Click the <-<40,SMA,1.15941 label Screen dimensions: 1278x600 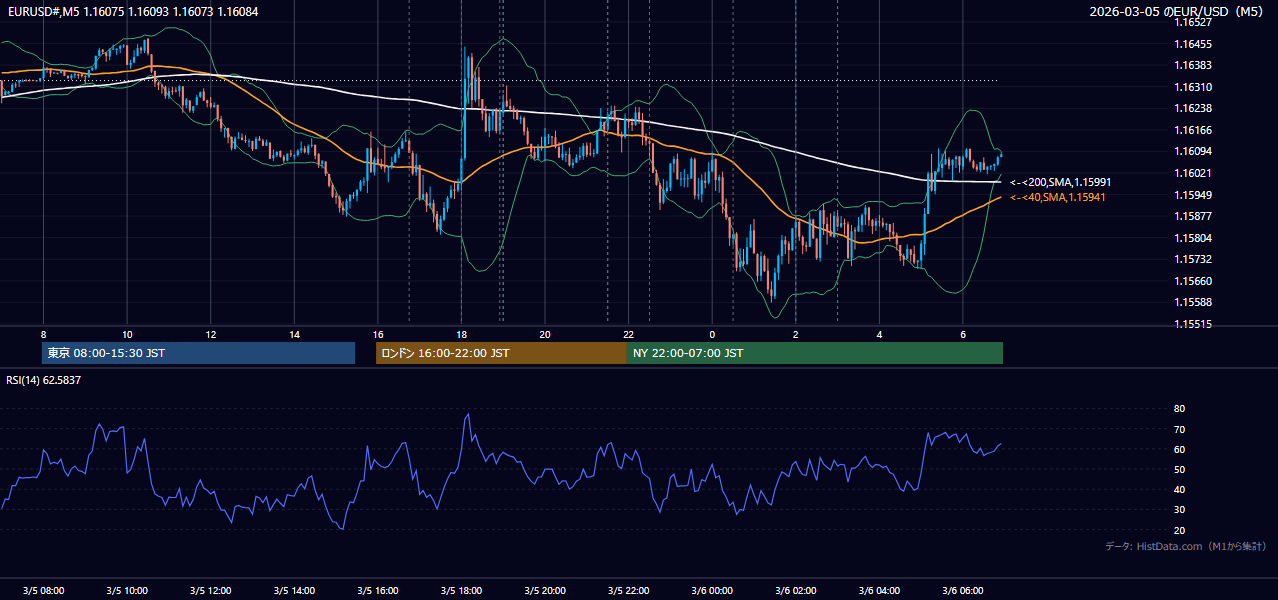click(1057, 197)
